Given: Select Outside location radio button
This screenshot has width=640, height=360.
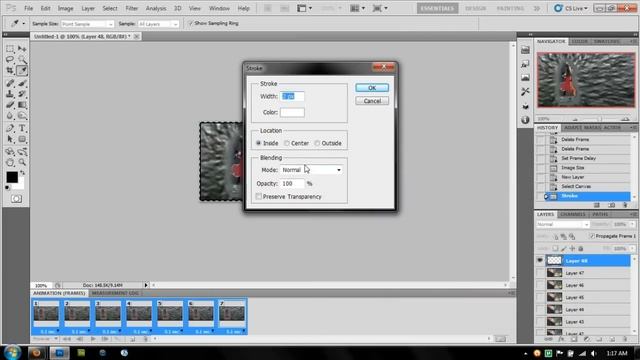Looking at the screenshot, I should coord(317,143).
